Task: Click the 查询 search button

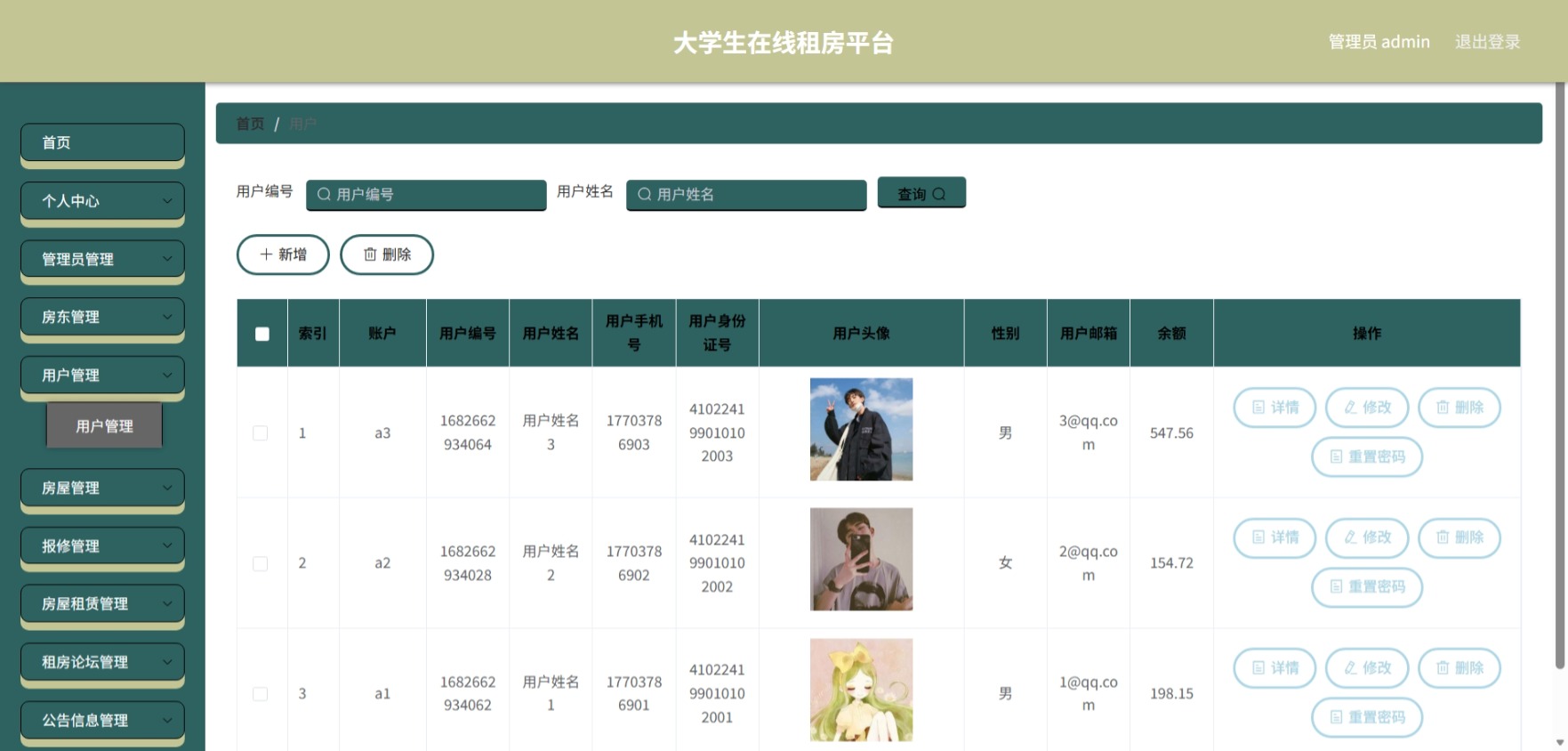Action: coord(921,193)
